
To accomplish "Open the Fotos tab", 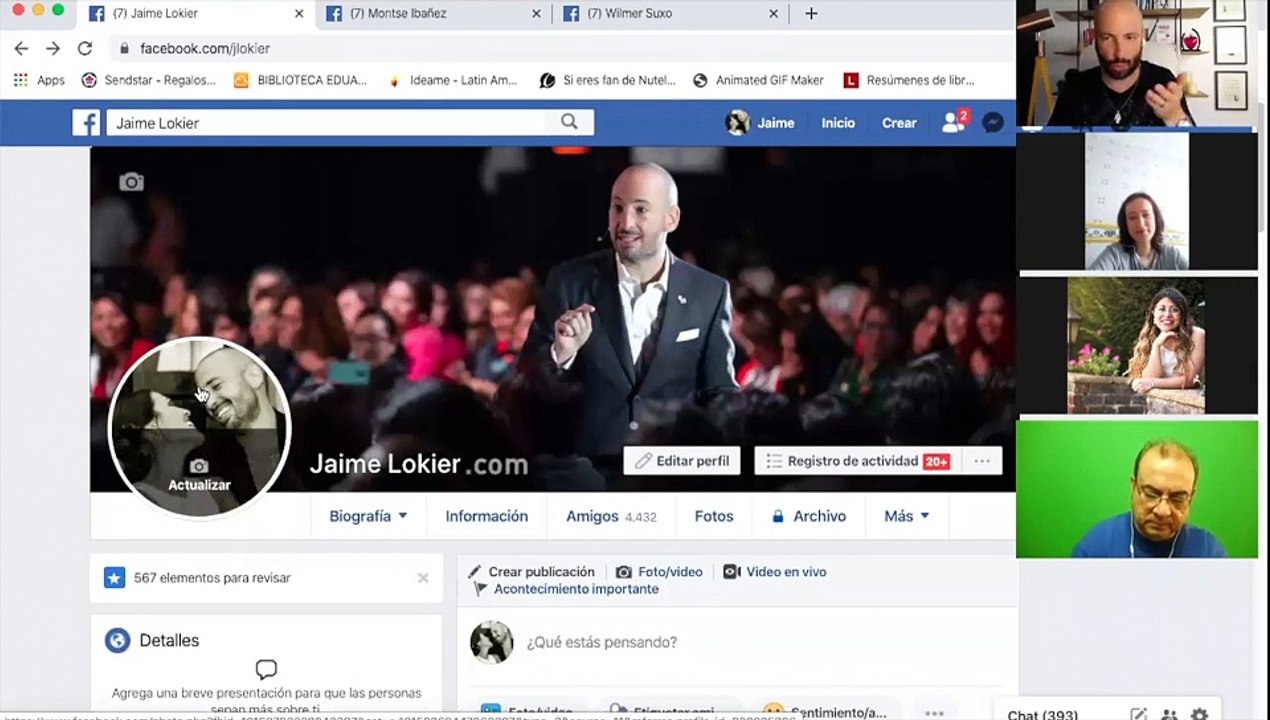I will coord(714,516).
